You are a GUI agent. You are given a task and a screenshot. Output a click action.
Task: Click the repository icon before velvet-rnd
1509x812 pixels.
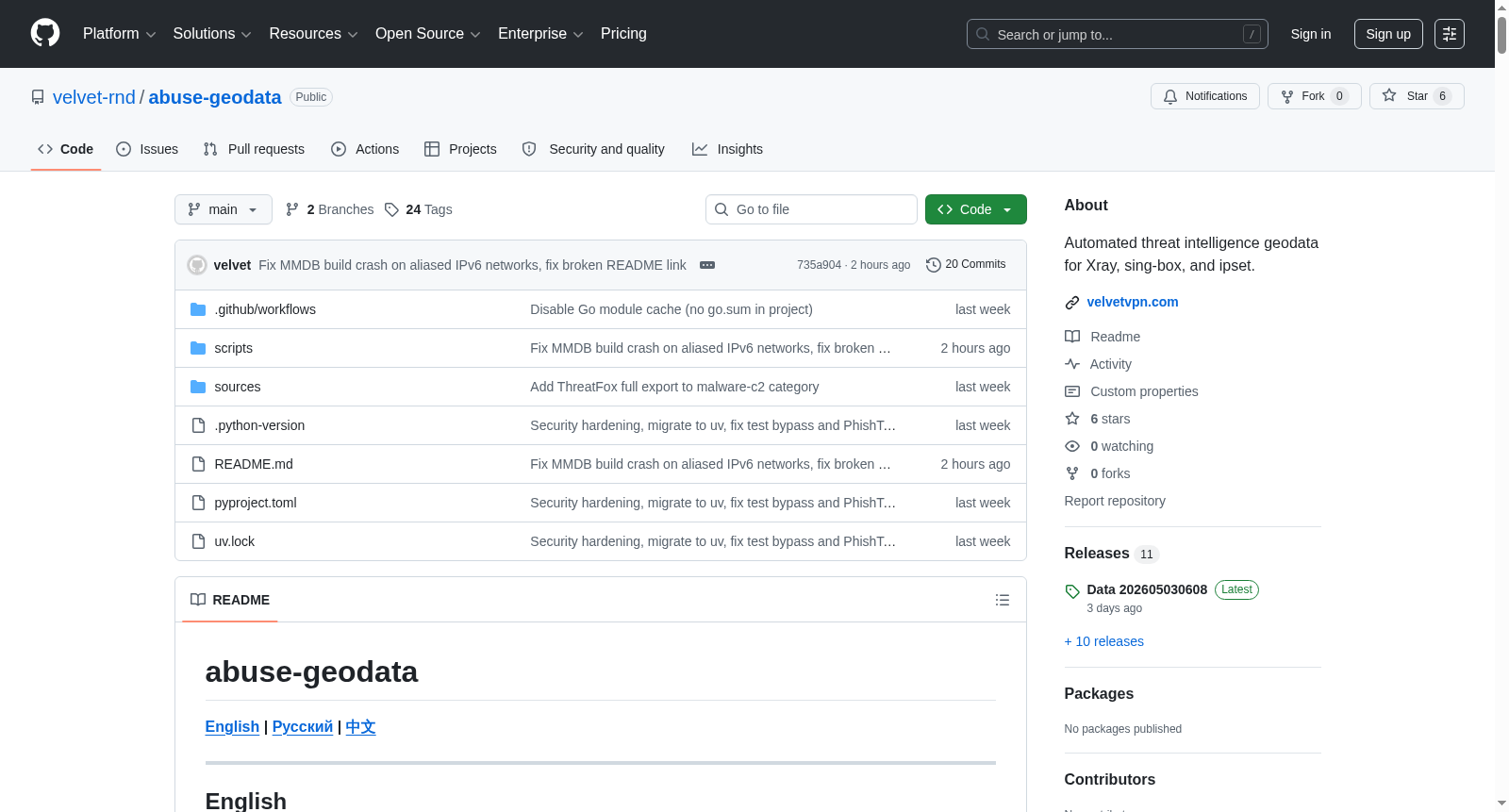click(x=38, y=97)
